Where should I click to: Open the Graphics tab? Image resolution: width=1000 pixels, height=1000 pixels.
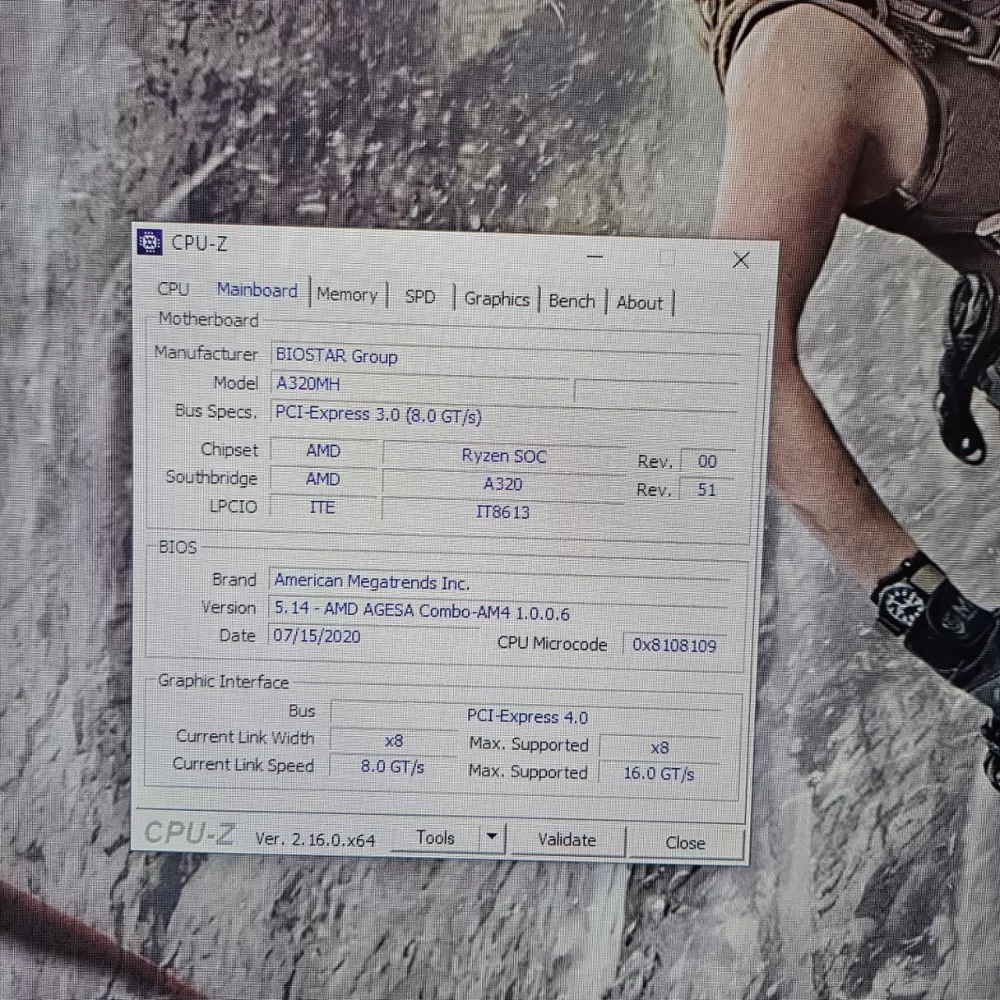click(497, 298)
